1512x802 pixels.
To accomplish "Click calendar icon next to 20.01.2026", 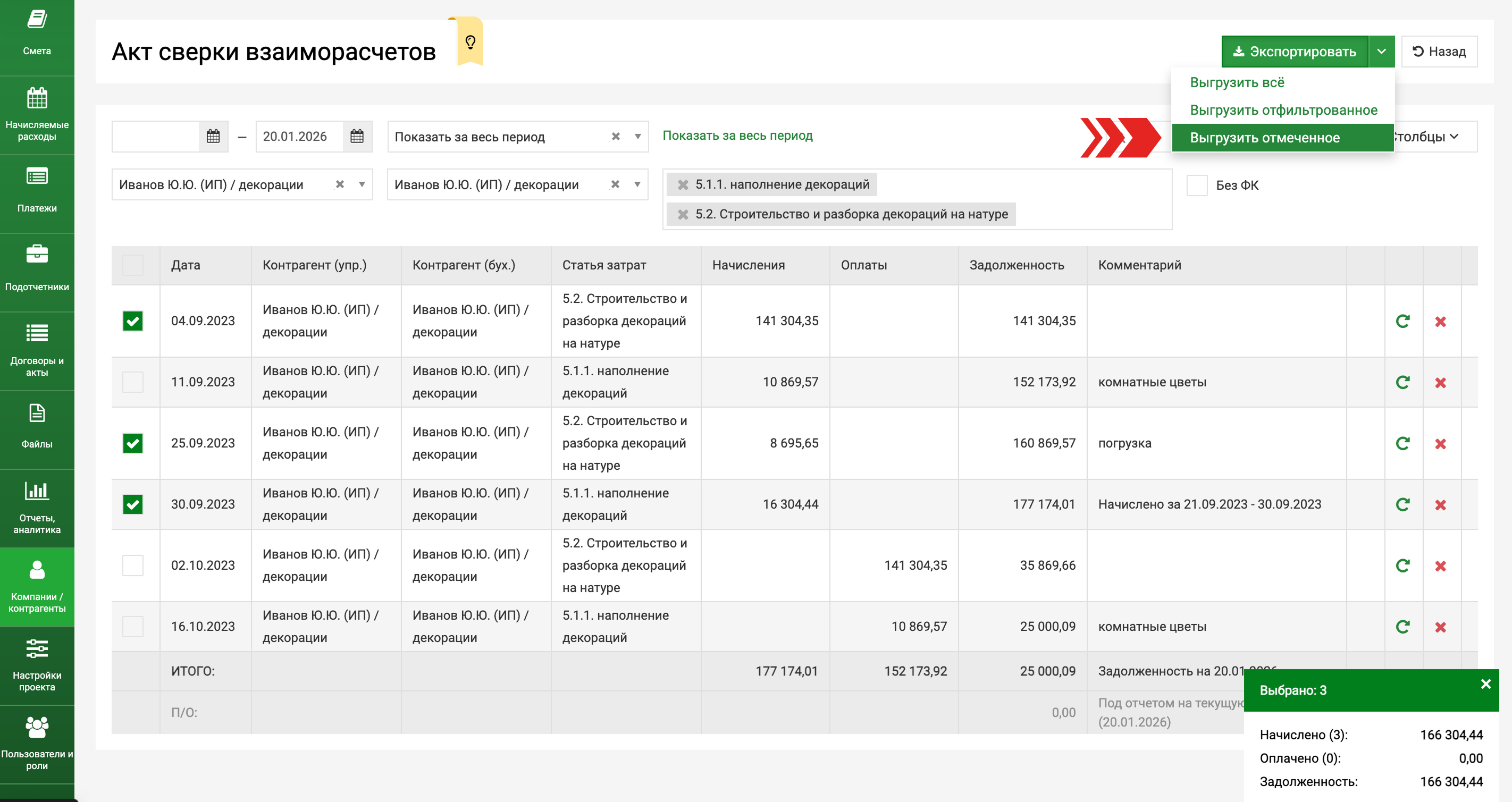I will coord(357,137).
